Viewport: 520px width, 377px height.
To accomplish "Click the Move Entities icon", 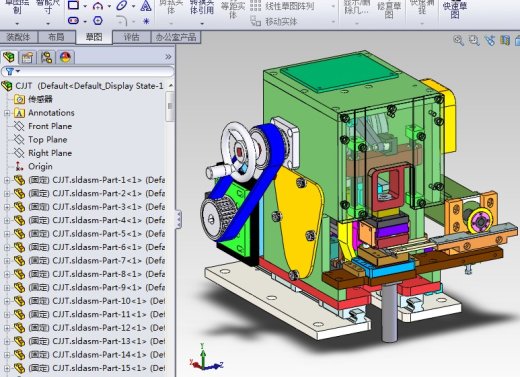I will (x=256, y=21).
